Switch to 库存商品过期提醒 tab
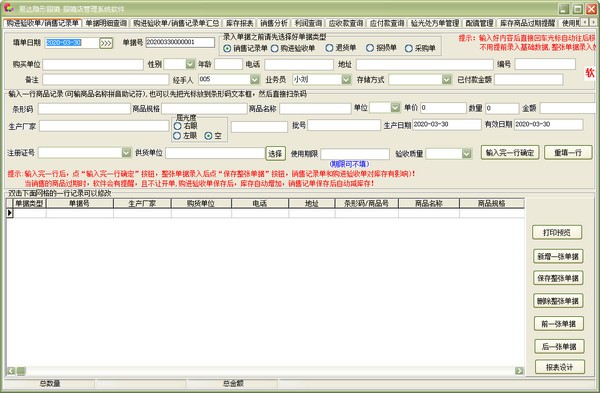 coord(527,23)
